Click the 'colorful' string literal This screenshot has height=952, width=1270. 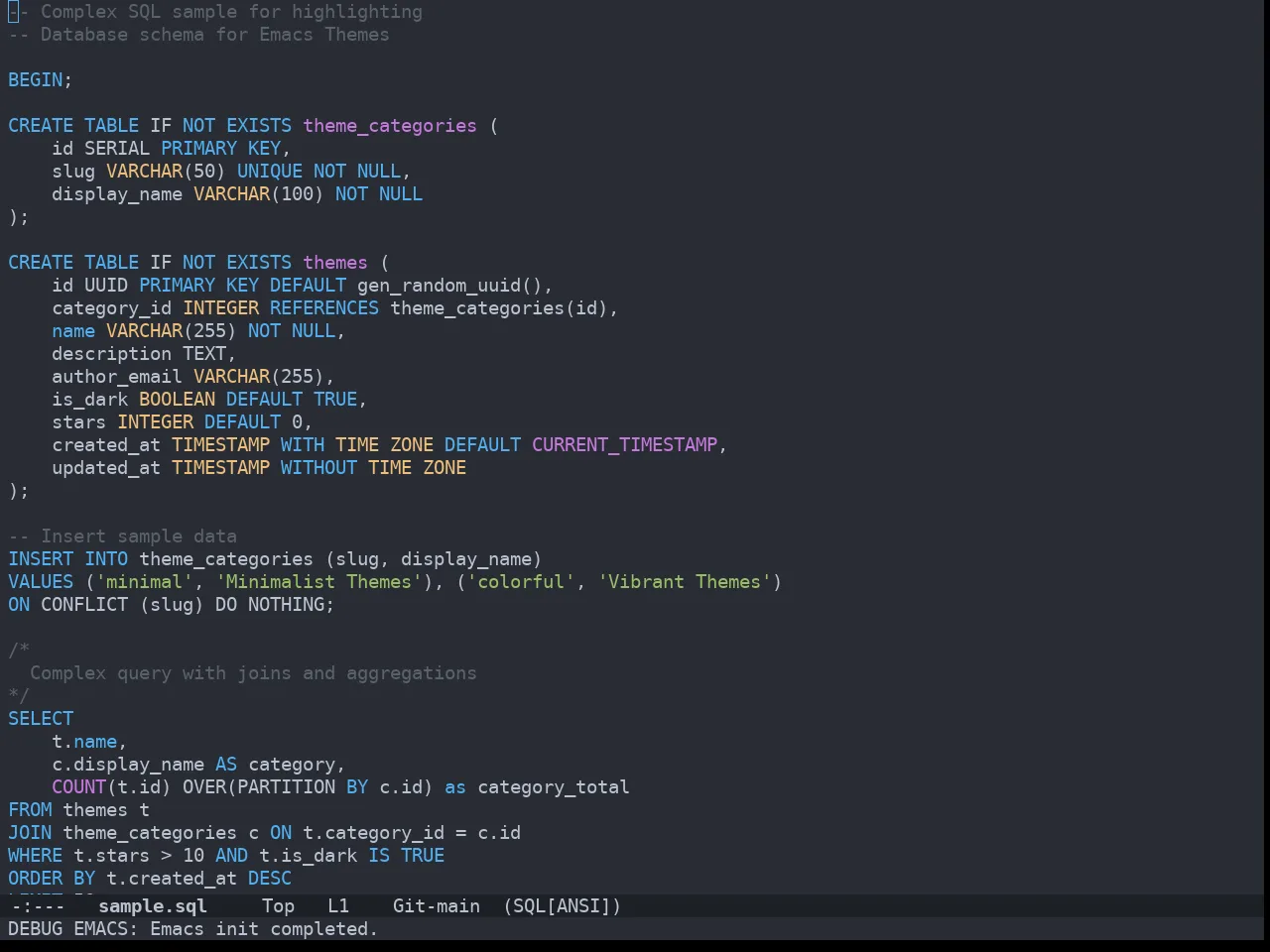point(521,582)
